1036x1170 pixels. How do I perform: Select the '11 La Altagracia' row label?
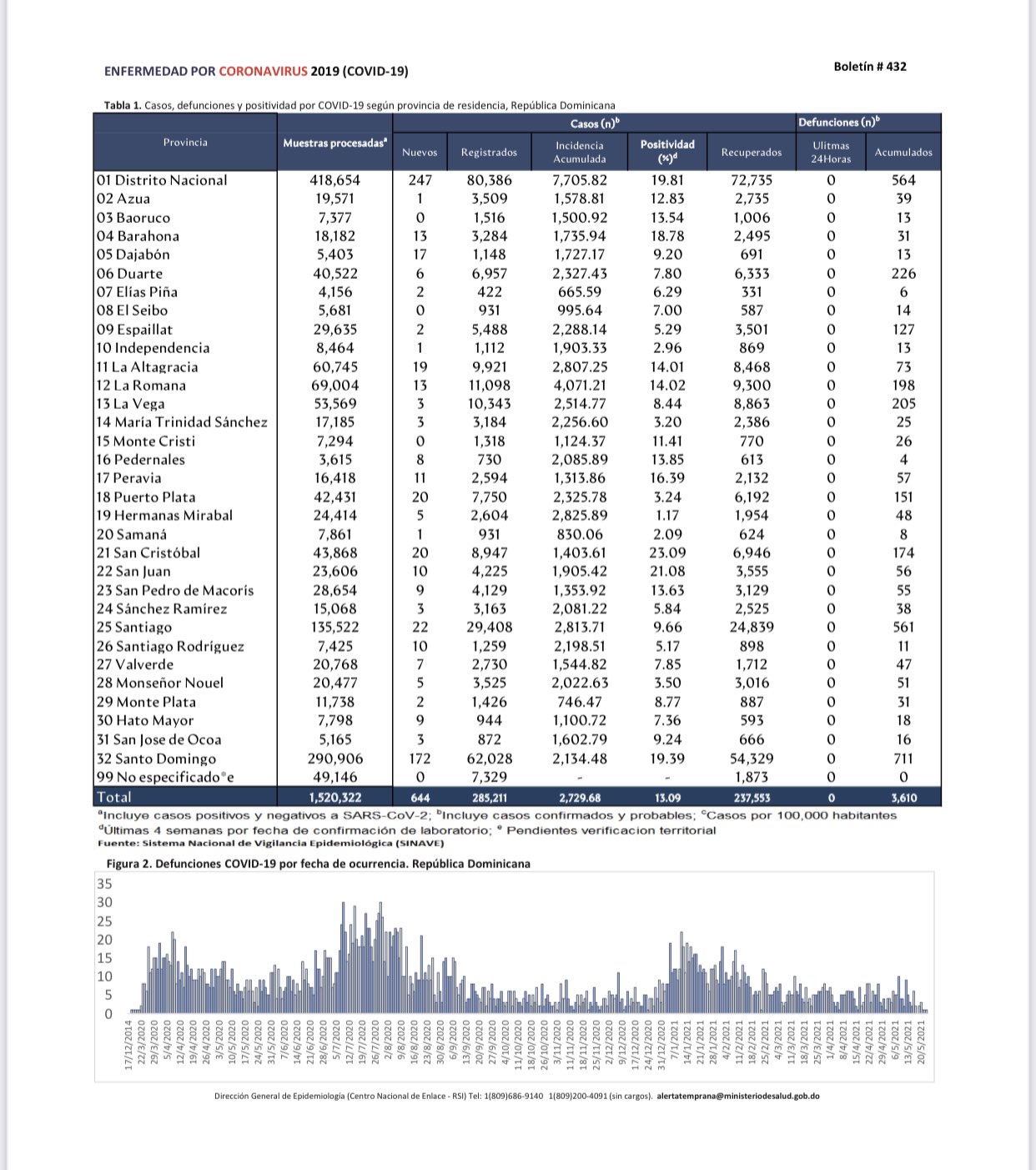click(x=147, y=367)
